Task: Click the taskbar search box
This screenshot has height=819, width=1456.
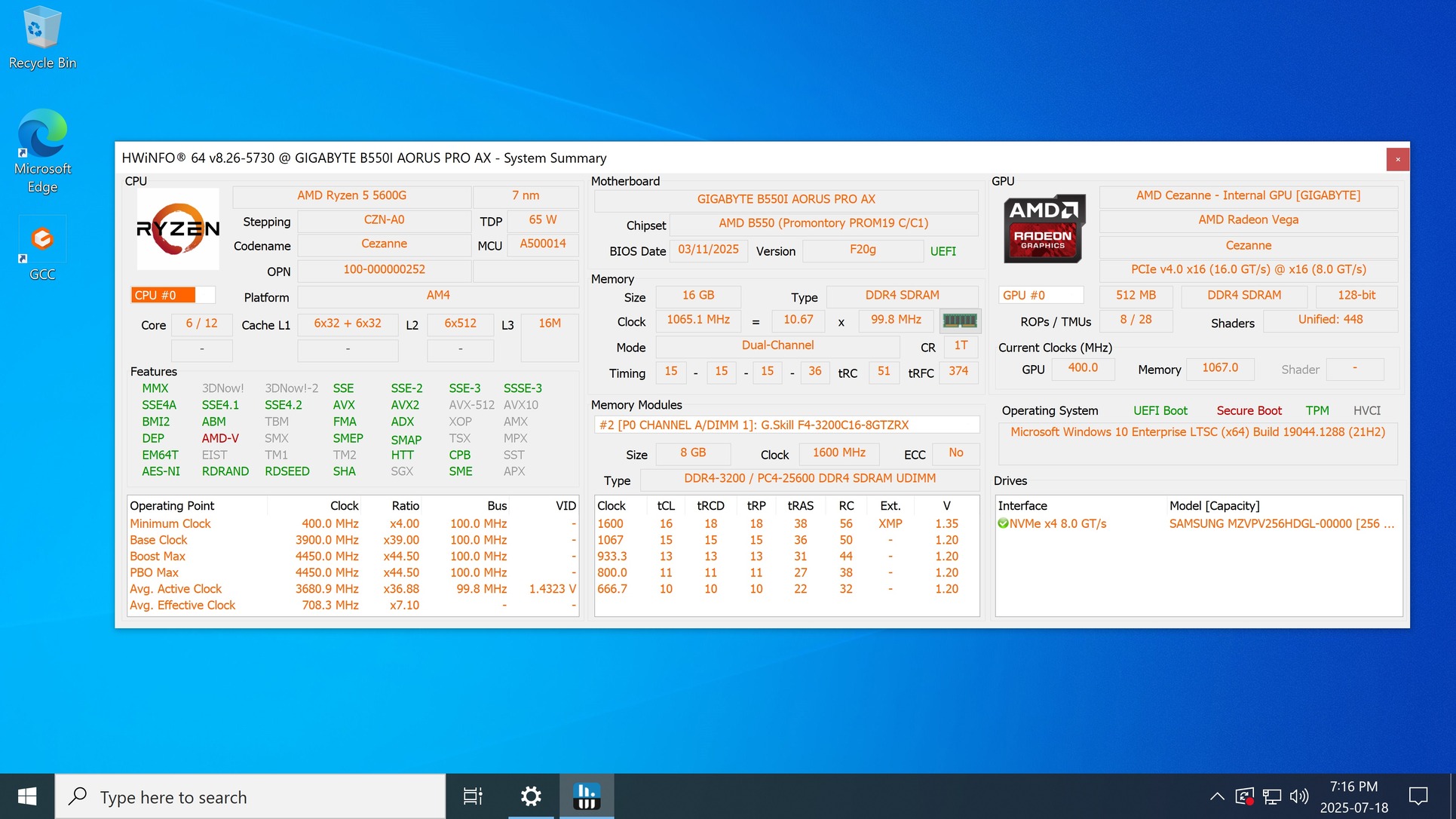Action: click(250, 796)
